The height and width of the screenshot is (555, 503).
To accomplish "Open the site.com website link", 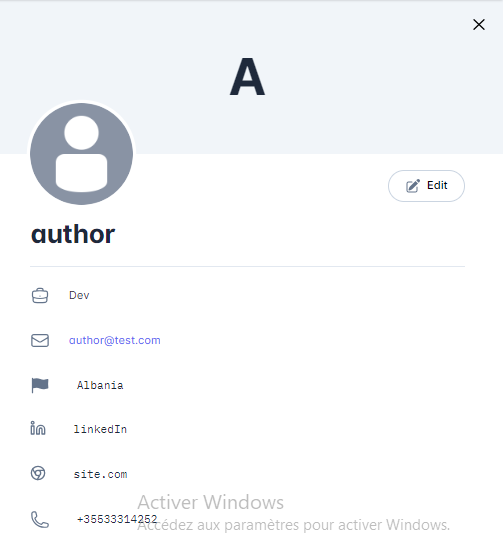I will [x=100, y=474].
